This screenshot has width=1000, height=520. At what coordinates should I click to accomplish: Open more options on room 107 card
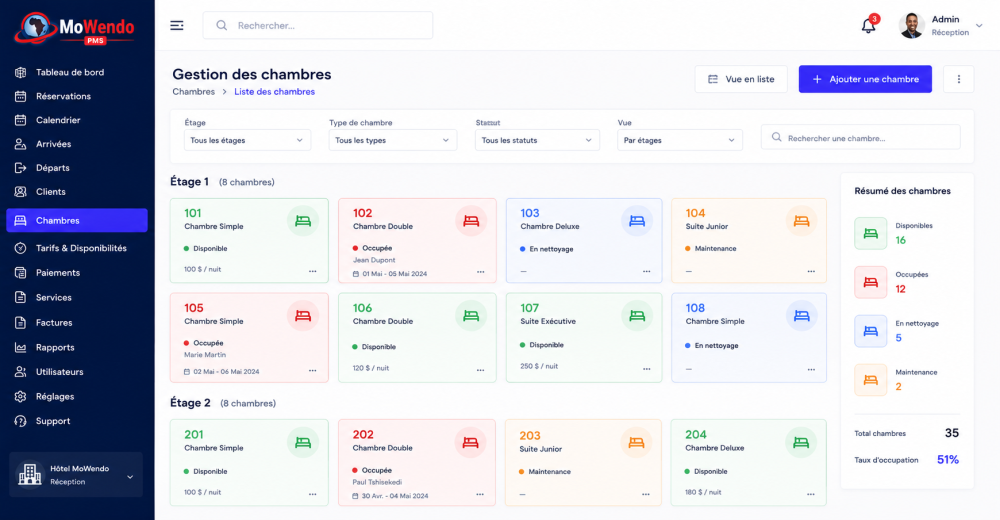[647, 369]
